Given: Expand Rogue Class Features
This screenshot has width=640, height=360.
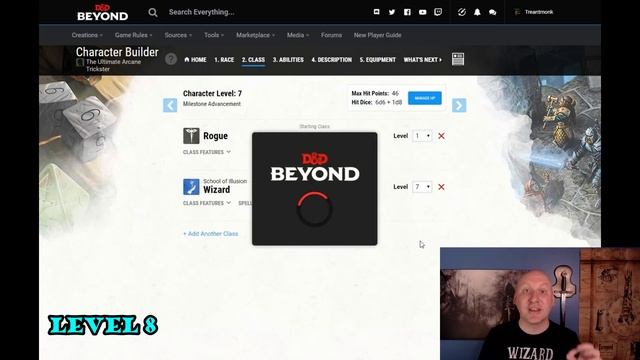Looking at the screenshot, I should 207,152.
